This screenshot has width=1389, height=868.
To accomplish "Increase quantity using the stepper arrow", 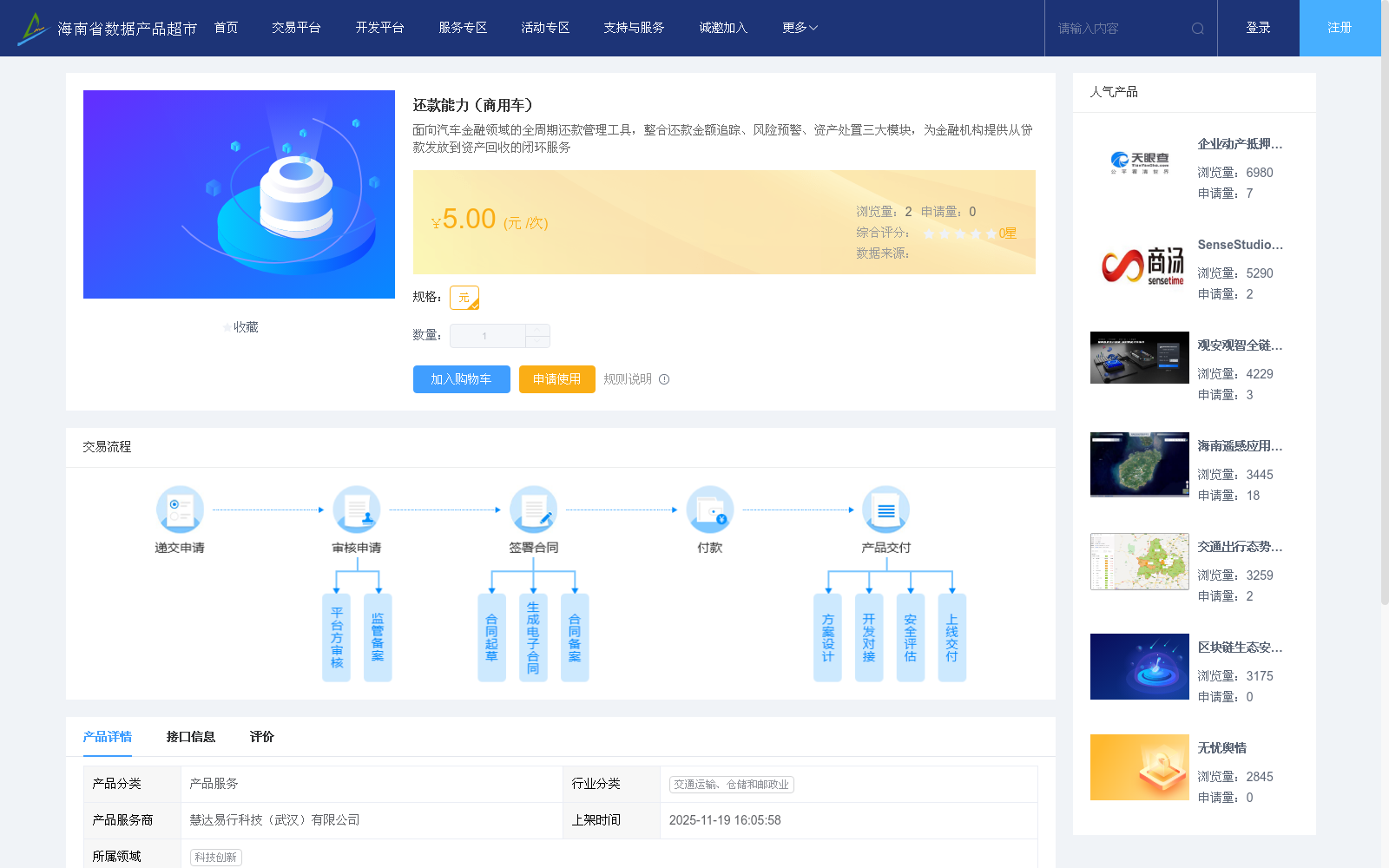I will pos(537,331).
